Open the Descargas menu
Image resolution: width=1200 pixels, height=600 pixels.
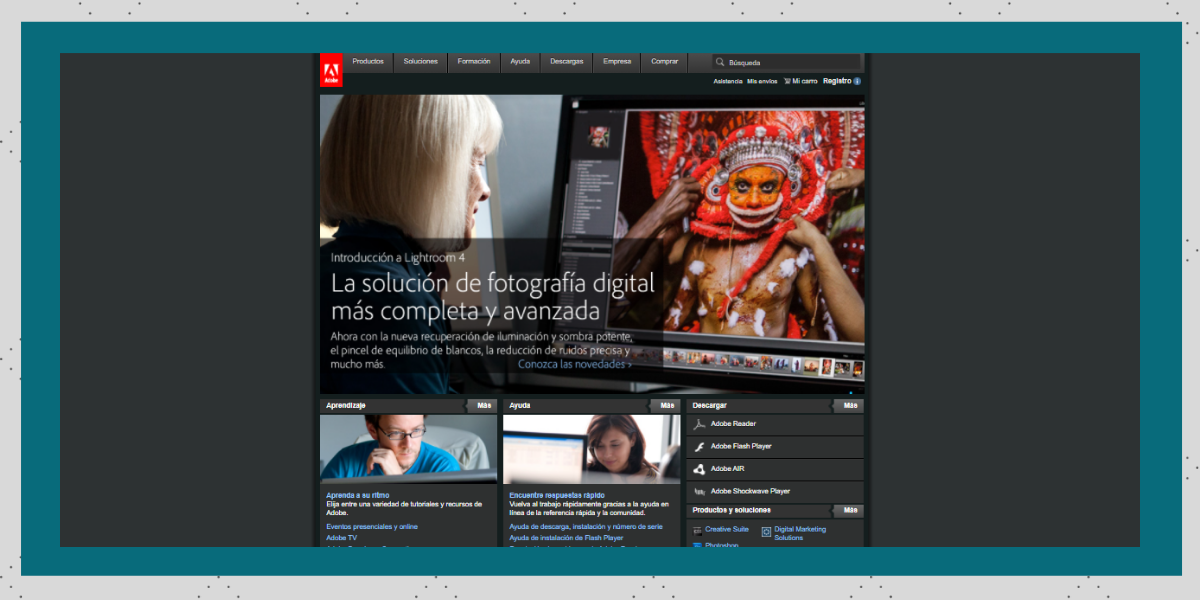[x=567, y=62]
